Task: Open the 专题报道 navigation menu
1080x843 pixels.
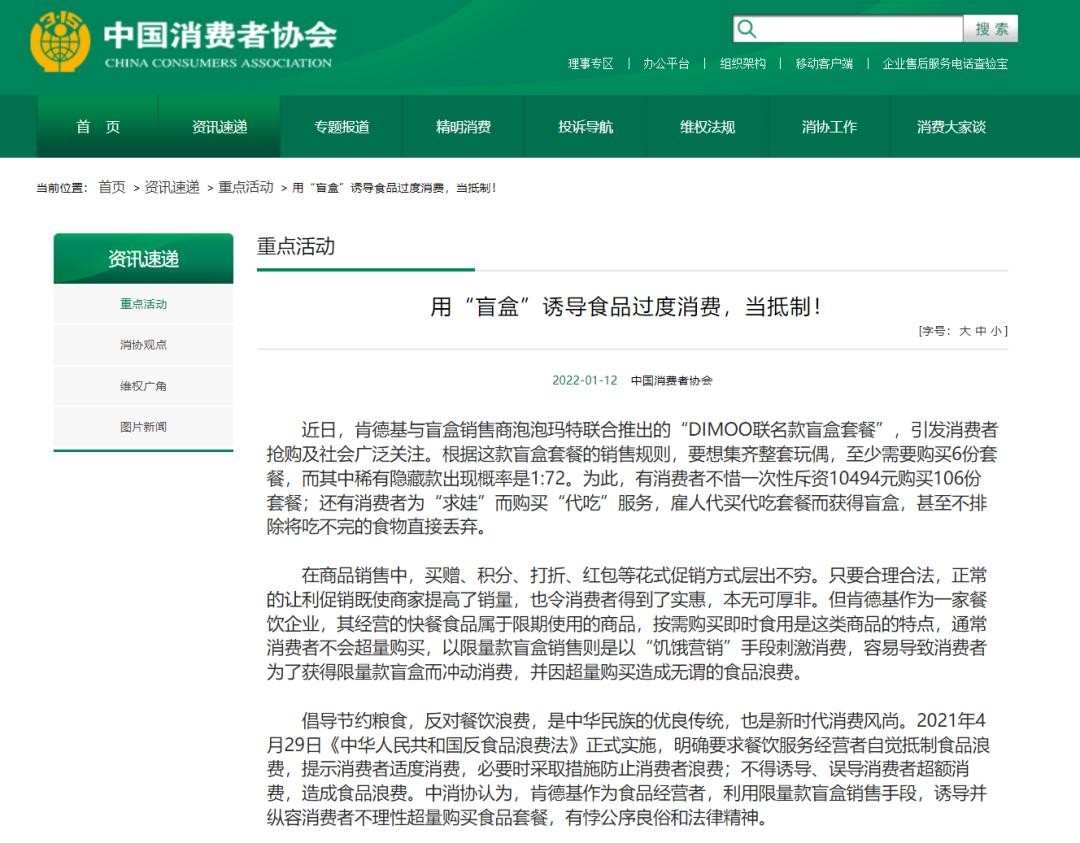Action: [342, 127]
